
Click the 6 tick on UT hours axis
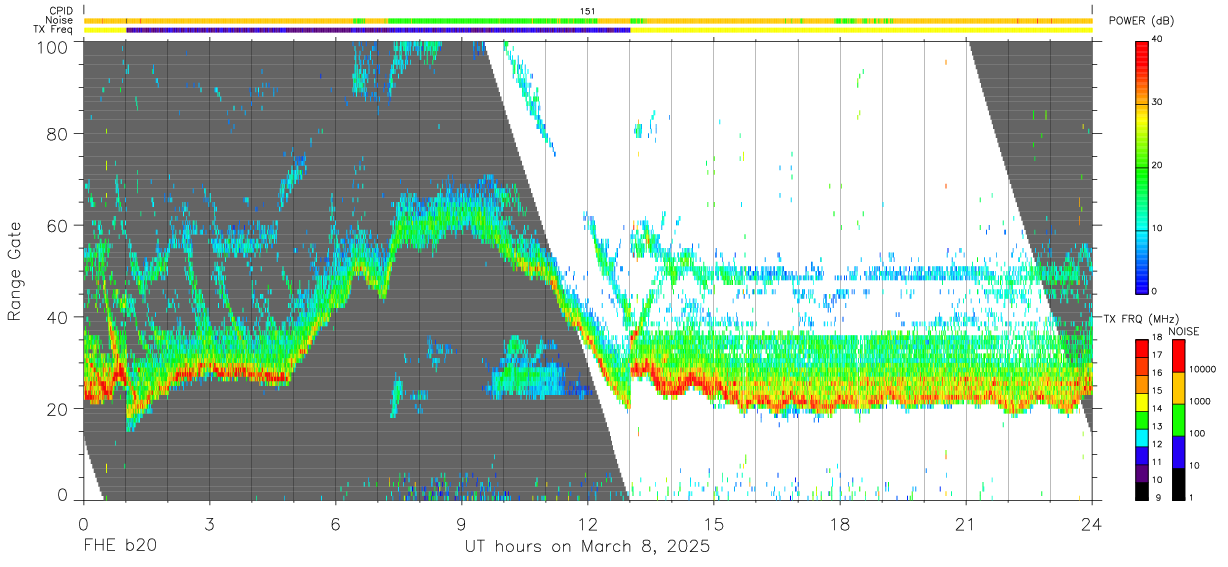[335, 523]
